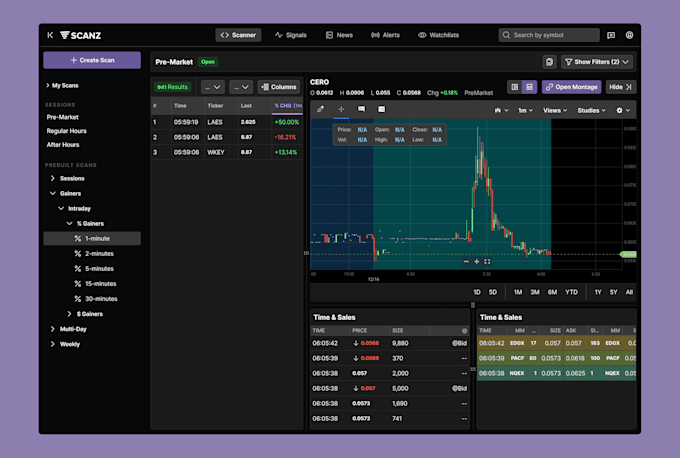Click the Search by symbol field
This screenshot has height=458, width=680.
pos(549,35)
